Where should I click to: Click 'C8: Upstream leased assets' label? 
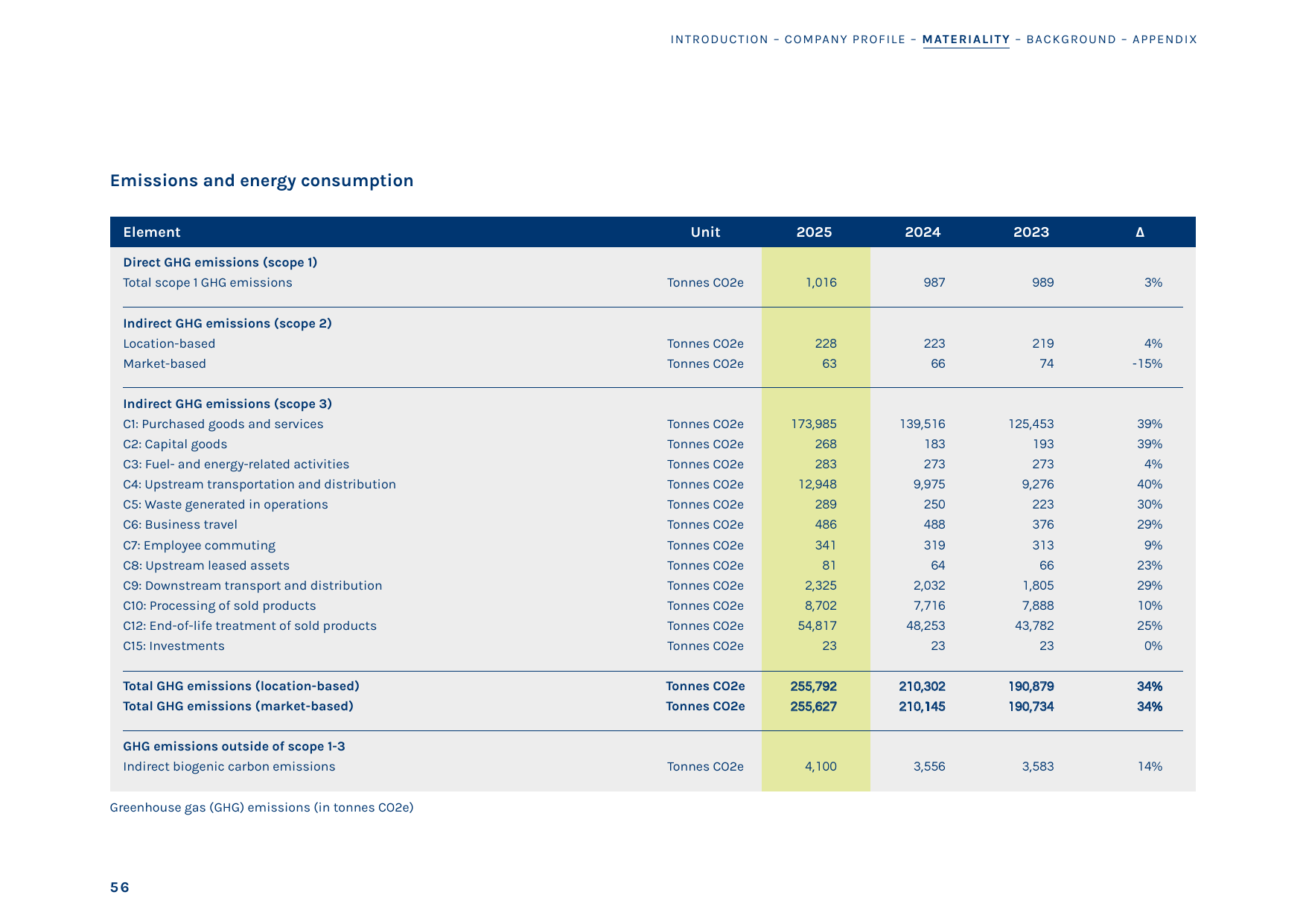click(206, 566)
